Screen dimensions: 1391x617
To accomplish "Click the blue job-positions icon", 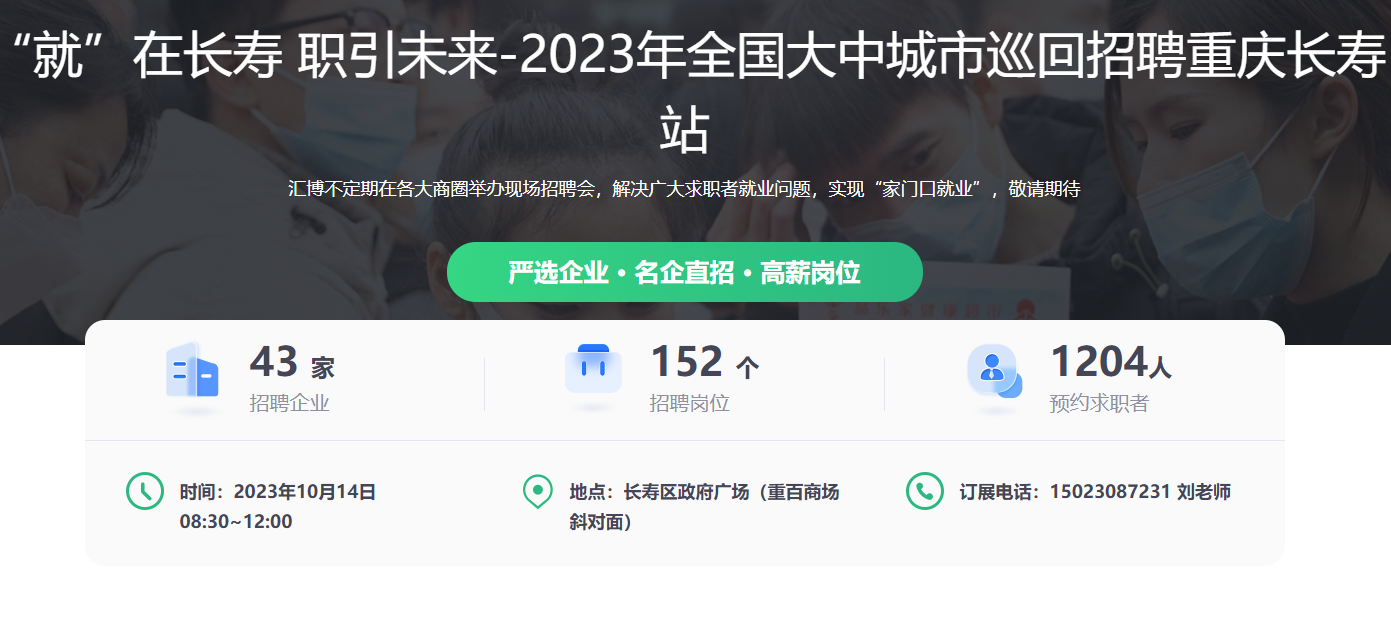I will tap(593, 370).
